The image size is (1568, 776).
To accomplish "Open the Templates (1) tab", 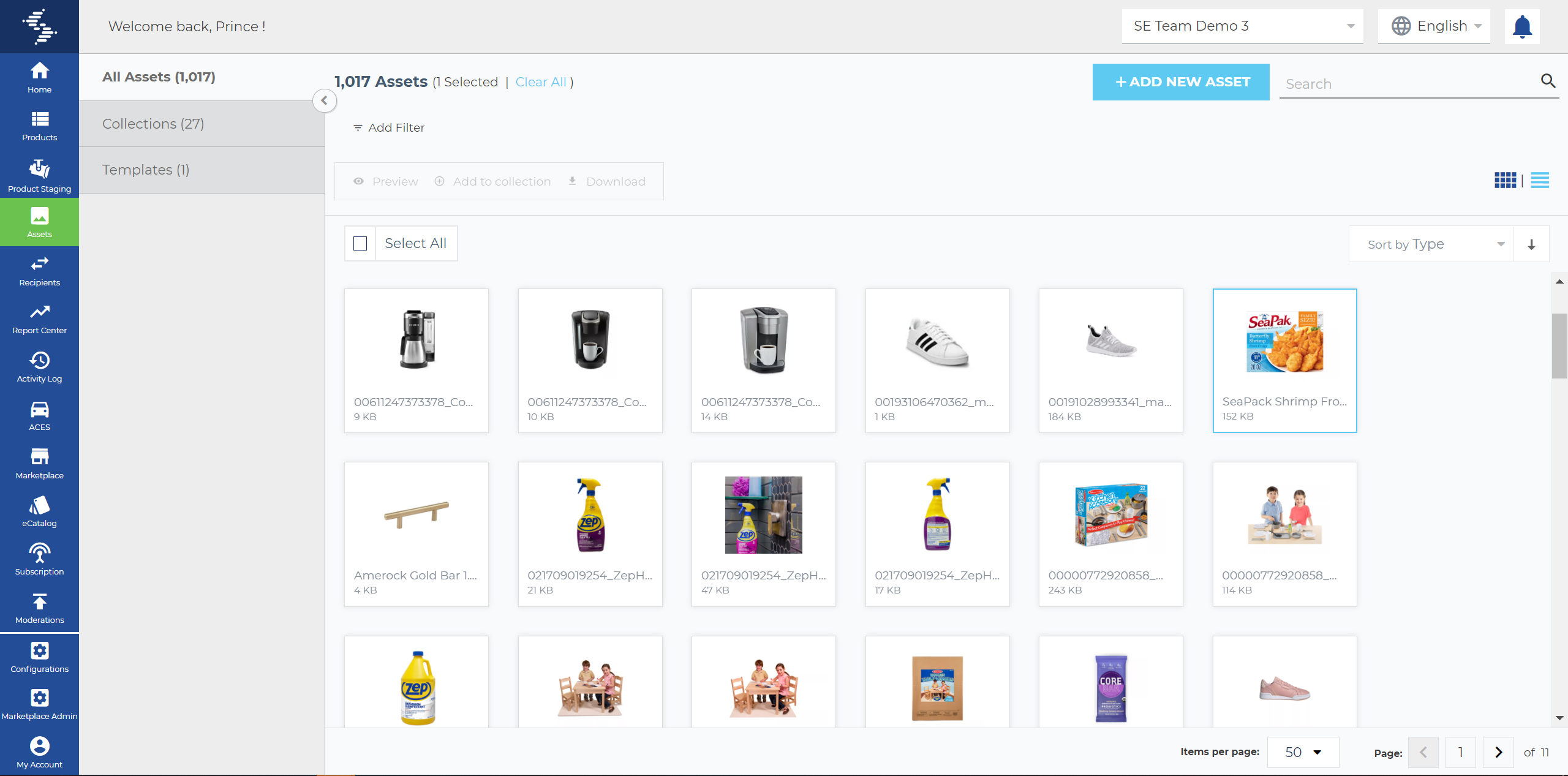I will (x=146, y=170).
